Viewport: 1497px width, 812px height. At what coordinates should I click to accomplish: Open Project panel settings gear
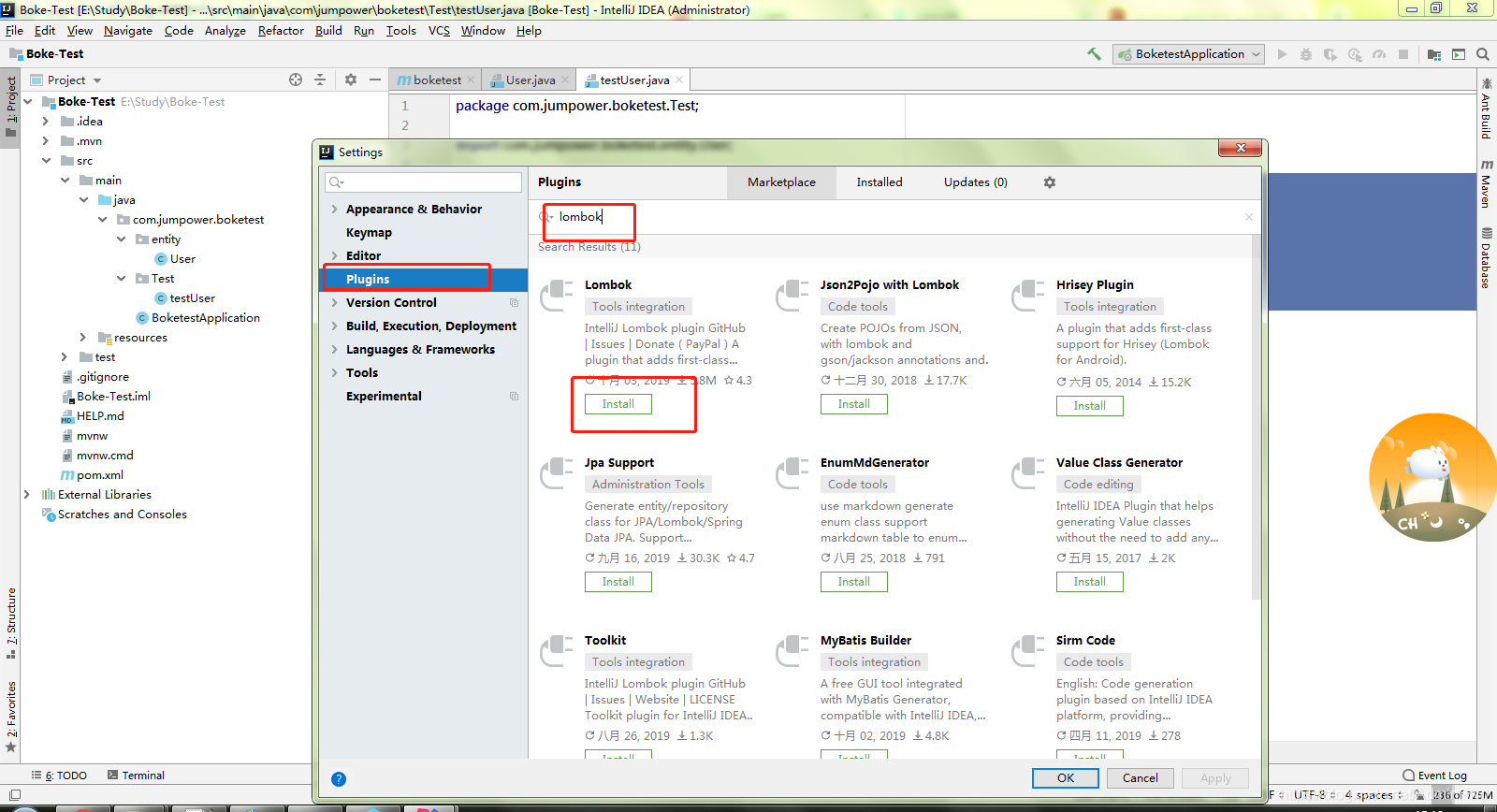(x=351, y=80)
